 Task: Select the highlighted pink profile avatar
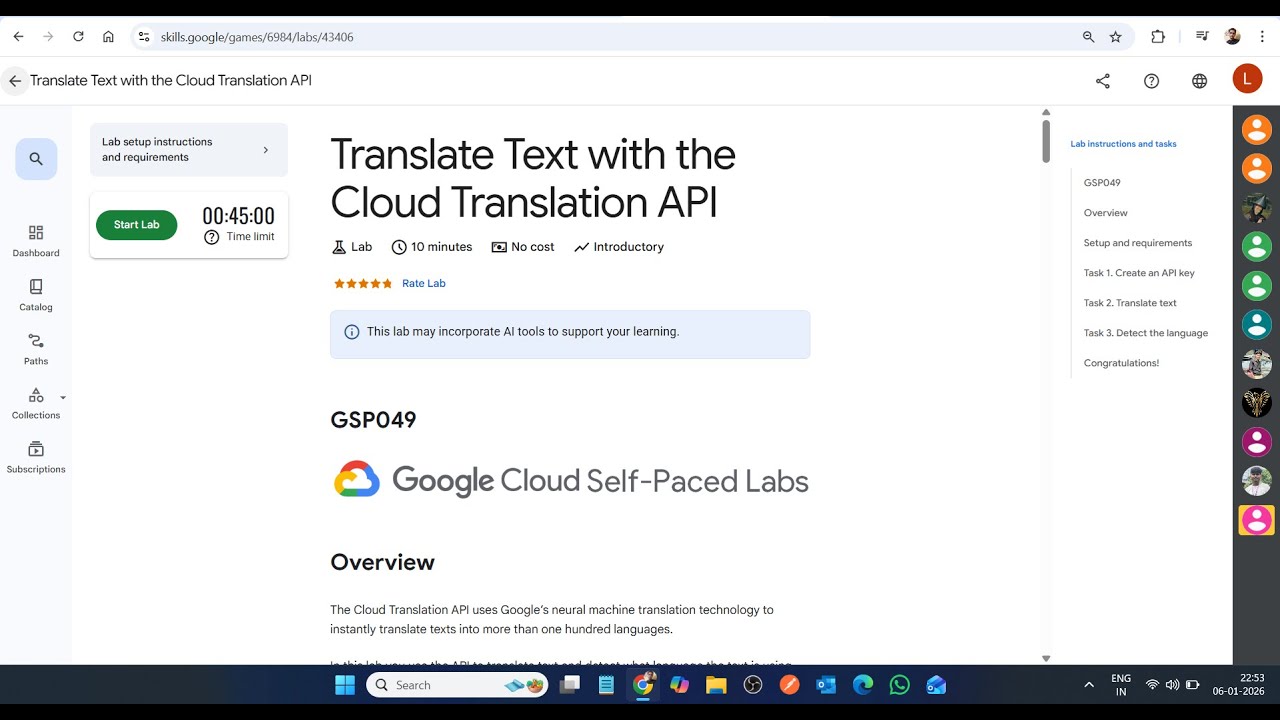[1257, 520]
